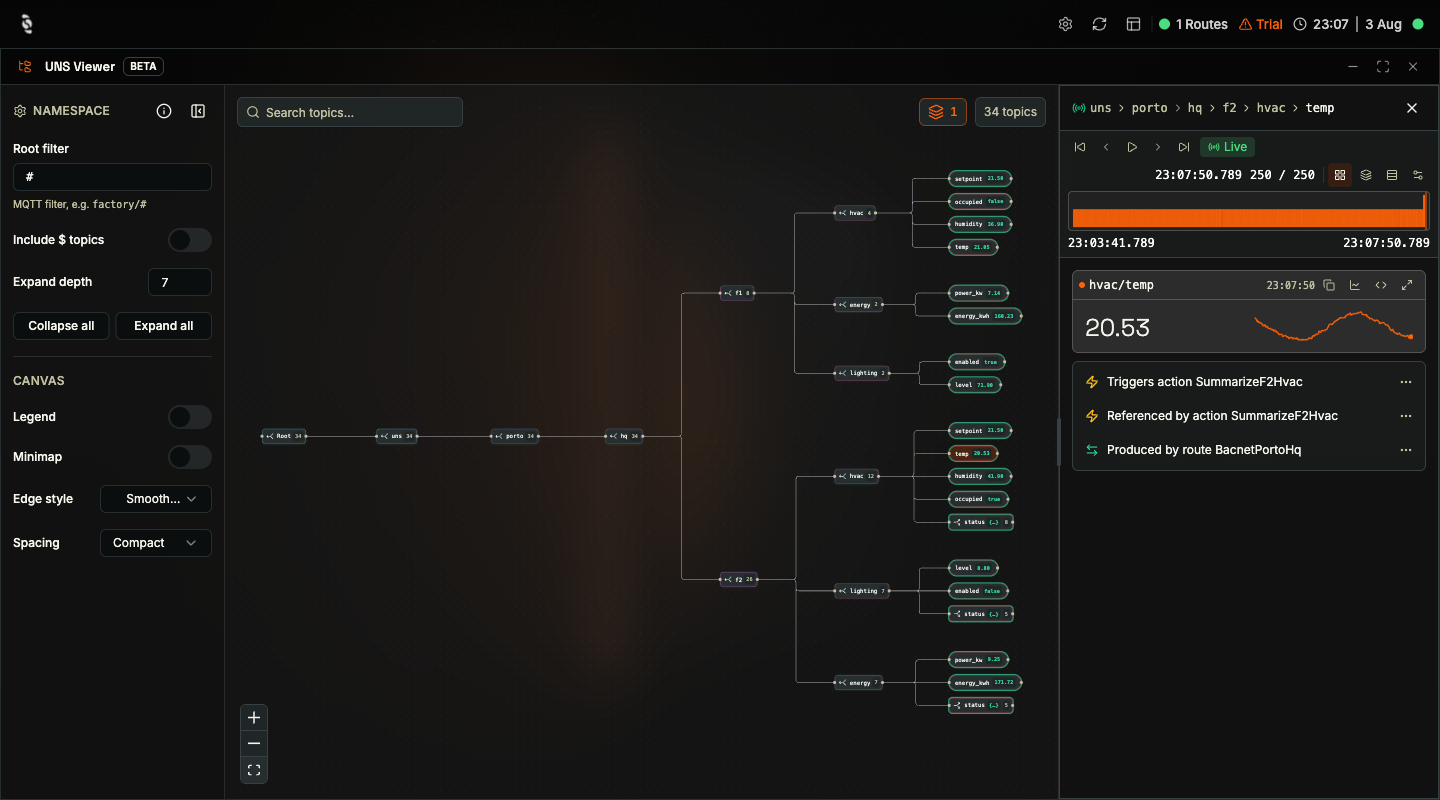Open more options for Referenced by action SummarizeF2Hvac
The width and height of the screenshot is (1440, 800).
(x=1406, y=416)
